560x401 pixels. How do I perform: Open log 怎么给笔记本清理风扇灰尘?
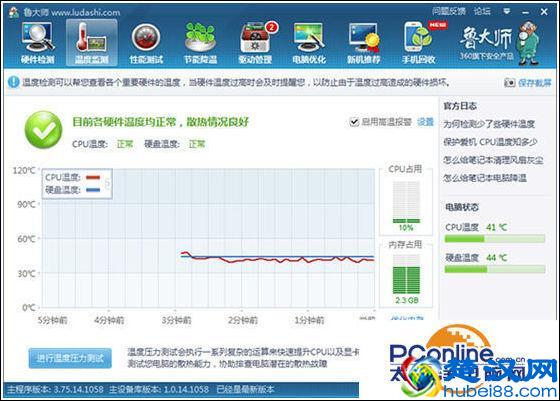(493, 160)
